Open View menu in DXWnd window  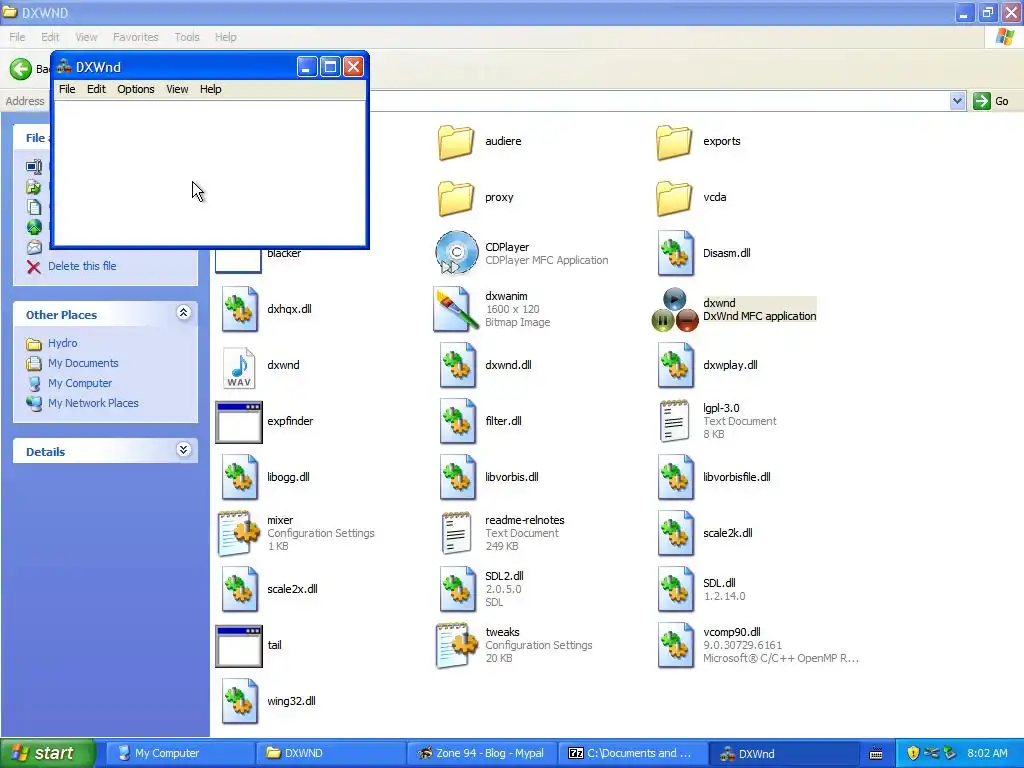coord(177,89)
